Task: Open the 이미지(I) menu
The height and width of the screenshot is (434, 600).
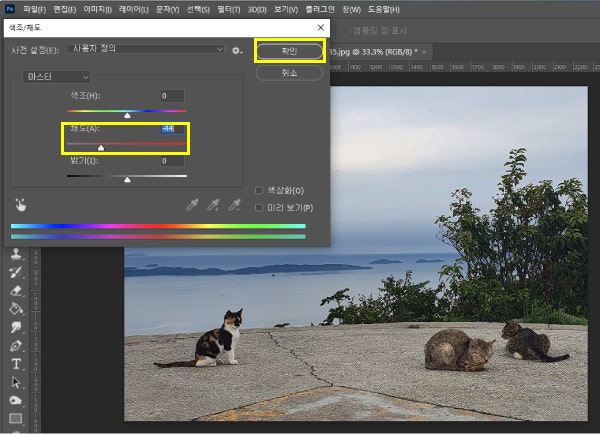Action: point(98,9)
